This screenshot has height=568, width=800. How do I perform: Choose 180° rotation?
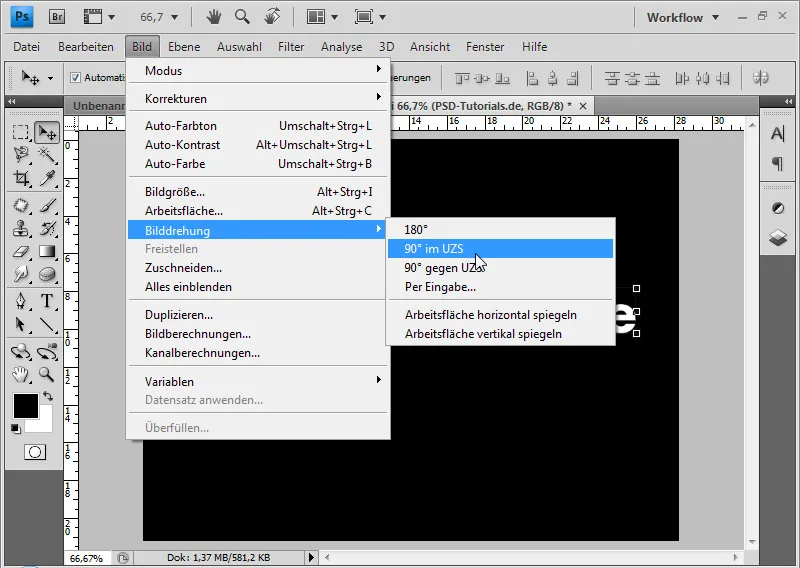pyautogui.click(x=500, y=230)
